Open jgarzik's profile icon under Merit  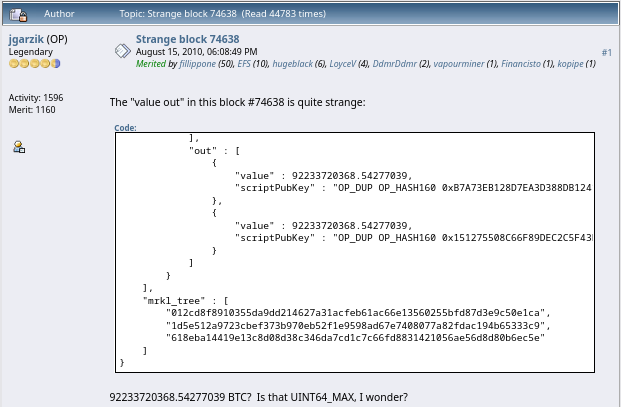coord(19,147)
